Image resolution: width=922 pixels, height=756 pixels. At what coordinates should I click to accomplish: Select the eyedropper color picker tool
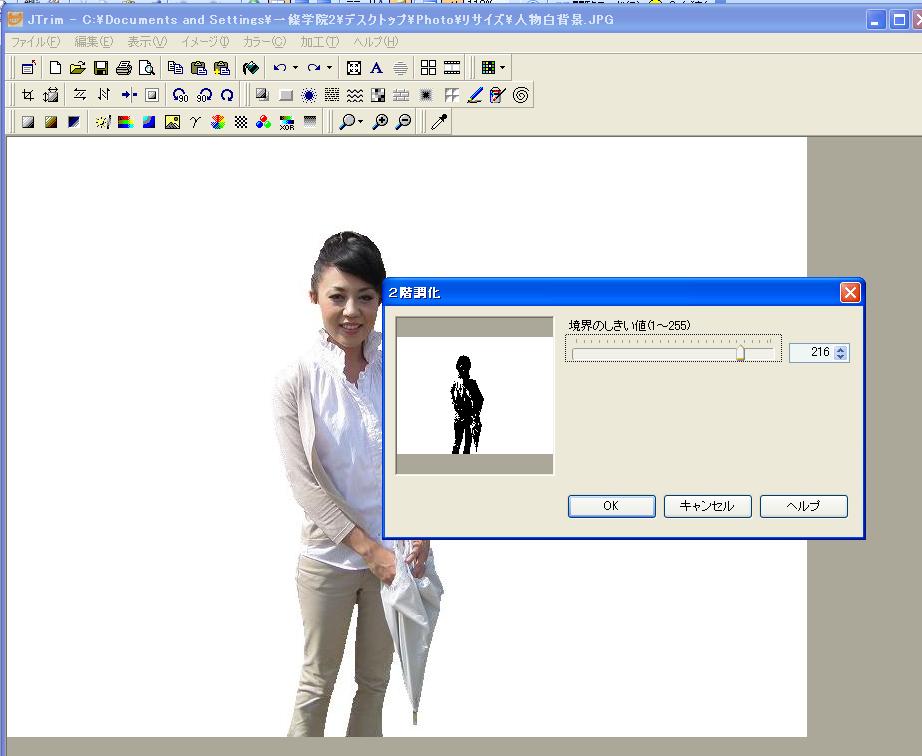[x=439, y=122]
